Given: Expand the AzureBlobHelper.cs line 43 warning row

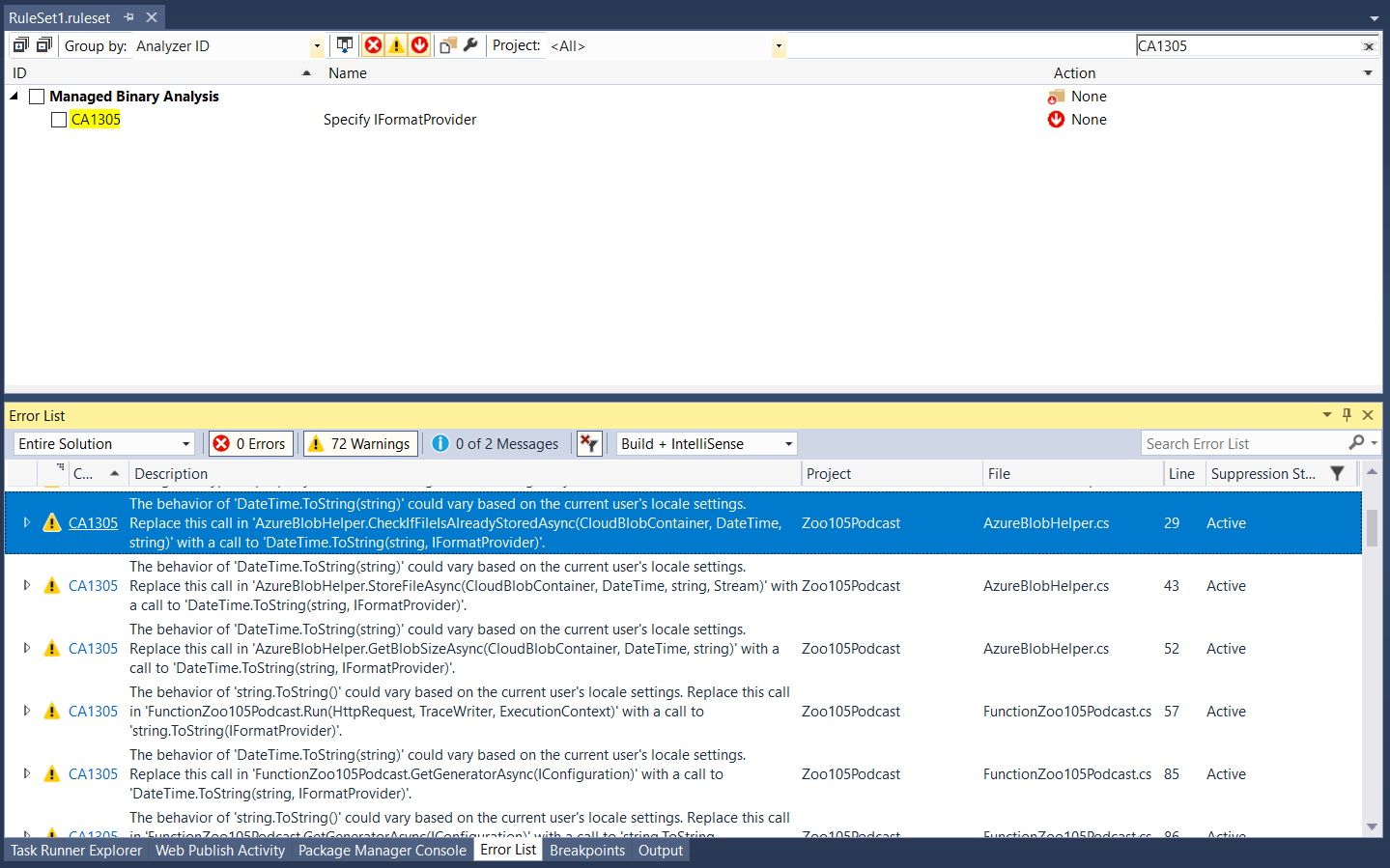Looking at the screenshot, I should pos(27,585).
